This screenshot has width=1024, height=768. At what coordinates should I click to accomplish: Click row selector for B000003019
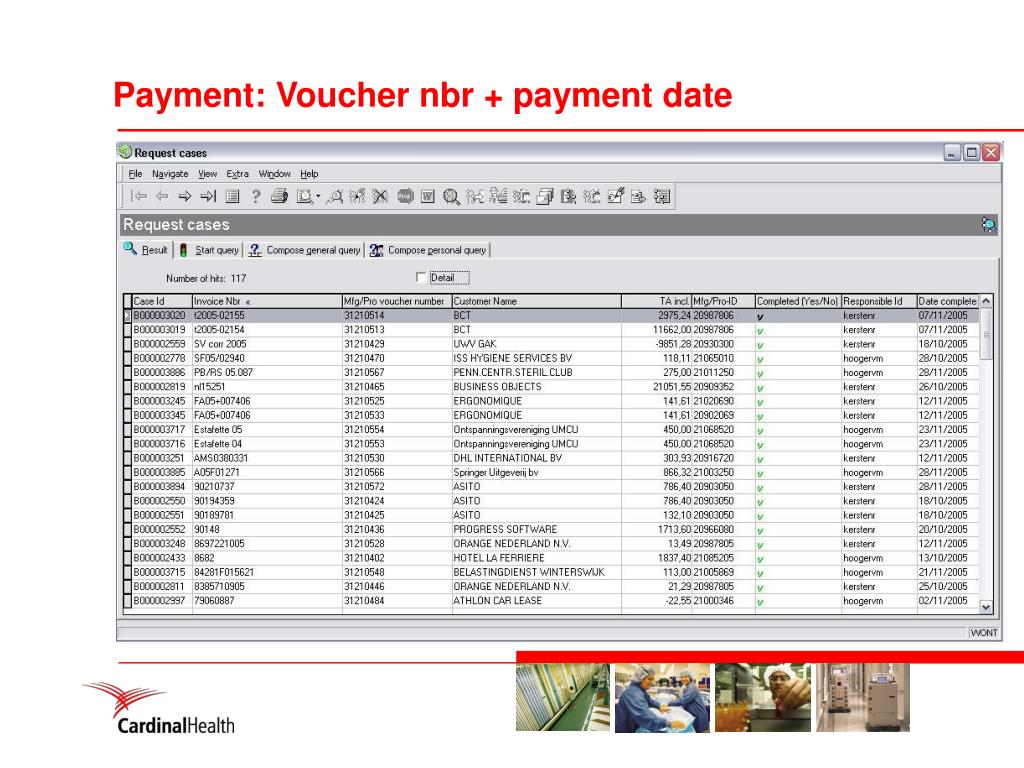coord(128,330)
